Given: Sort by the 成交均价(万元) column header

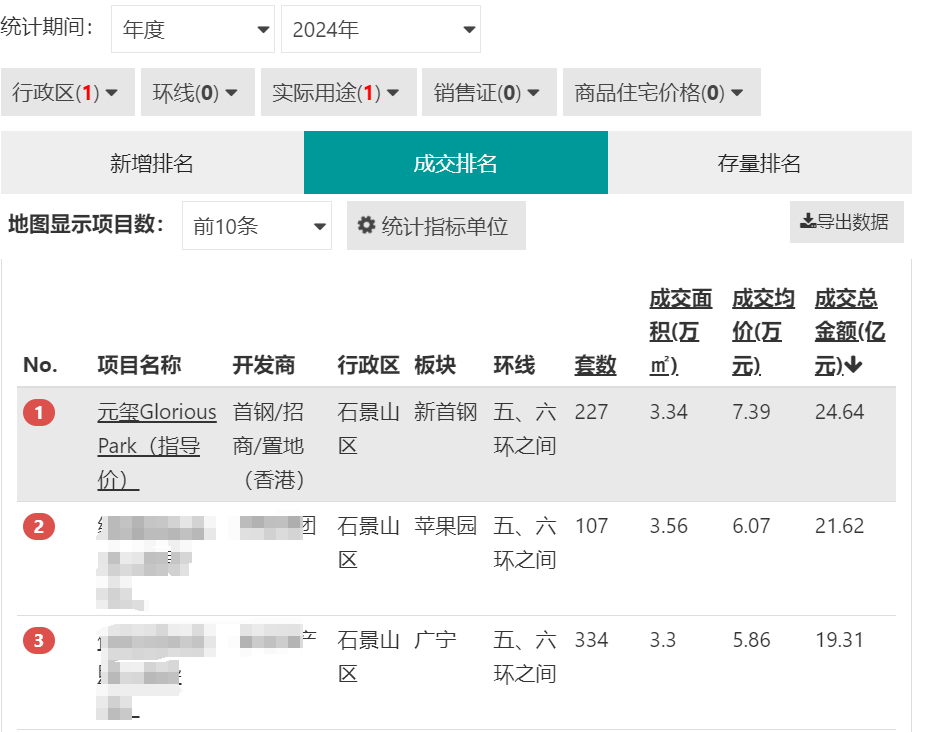Looking at the screenshot, I should tap(763, 332).
